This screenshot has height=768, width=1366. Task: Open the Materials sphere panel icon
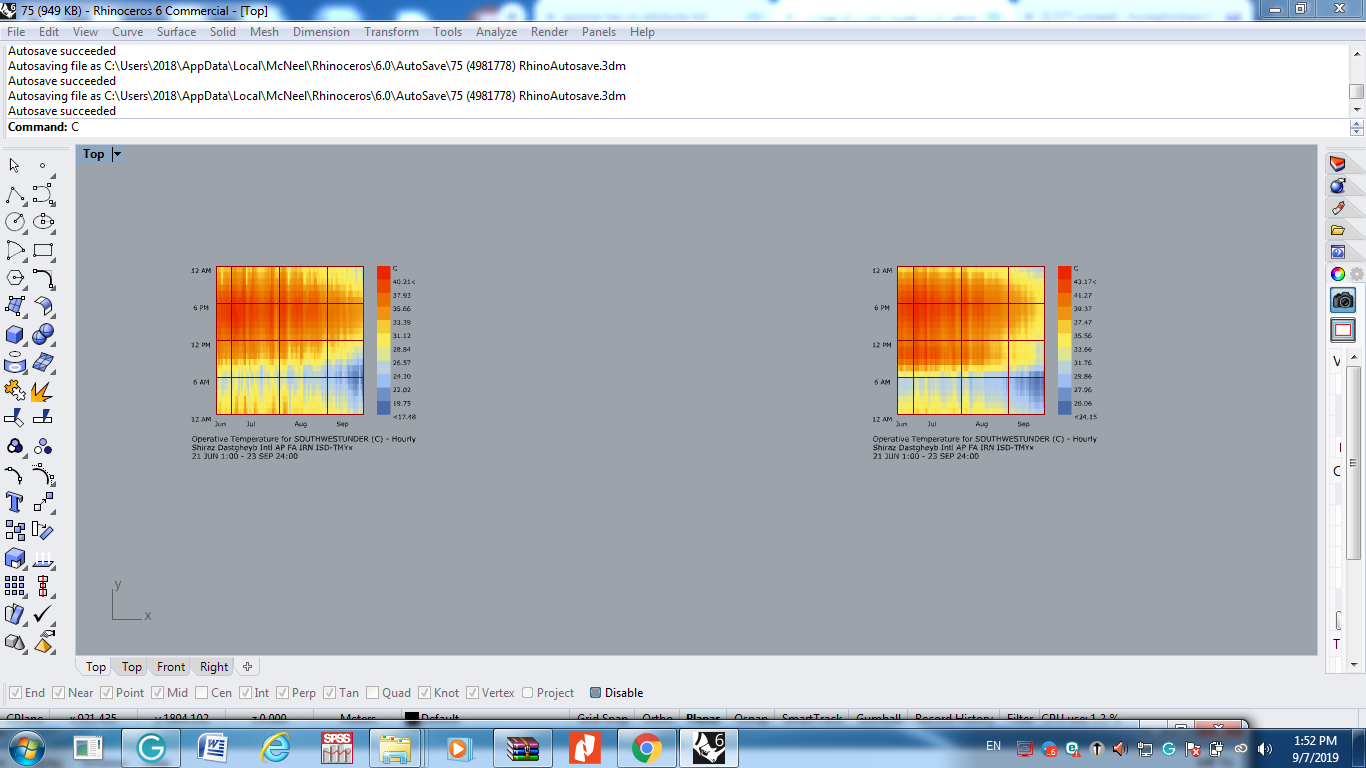1338,186
